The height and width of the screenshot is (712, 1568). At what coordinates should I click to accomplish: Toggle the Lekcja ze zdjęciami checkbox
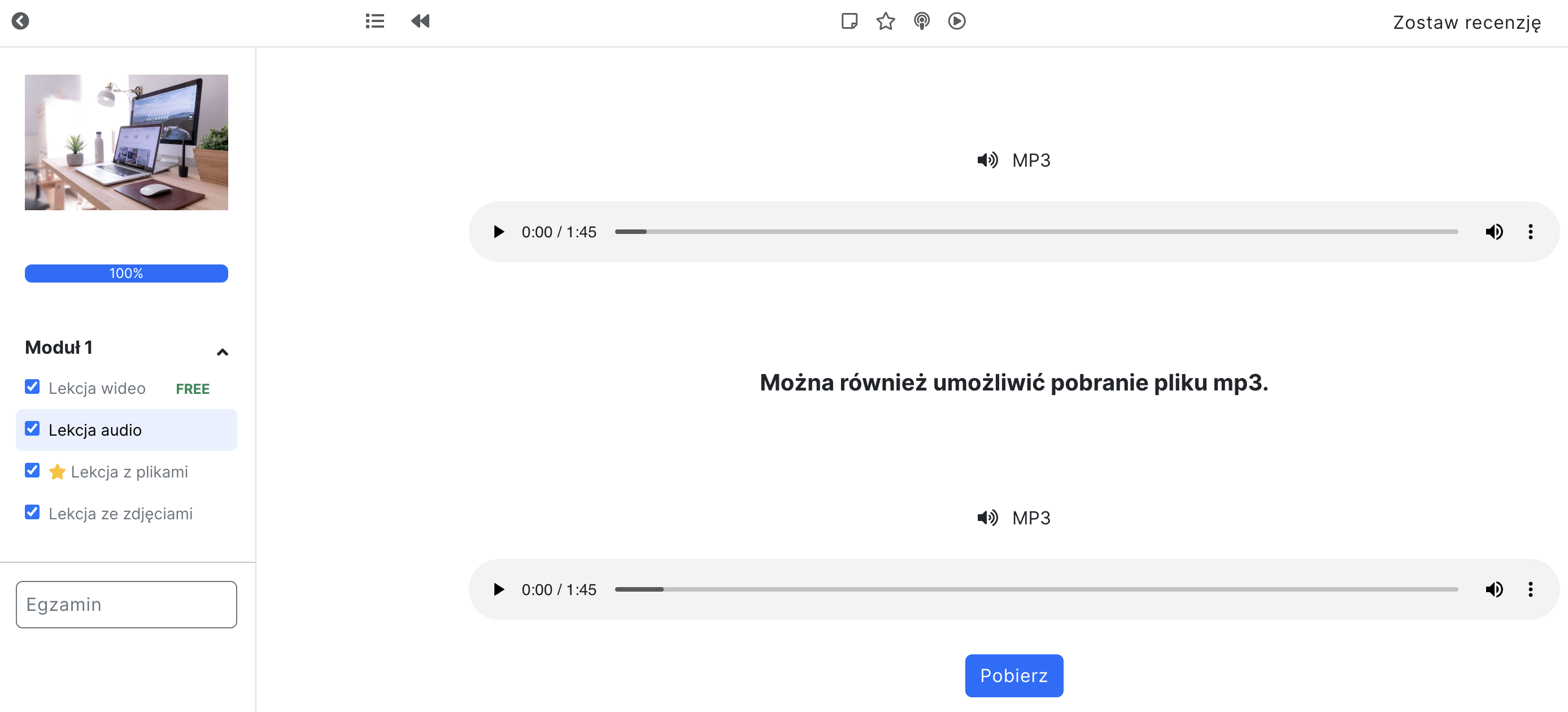coord(32,512)
